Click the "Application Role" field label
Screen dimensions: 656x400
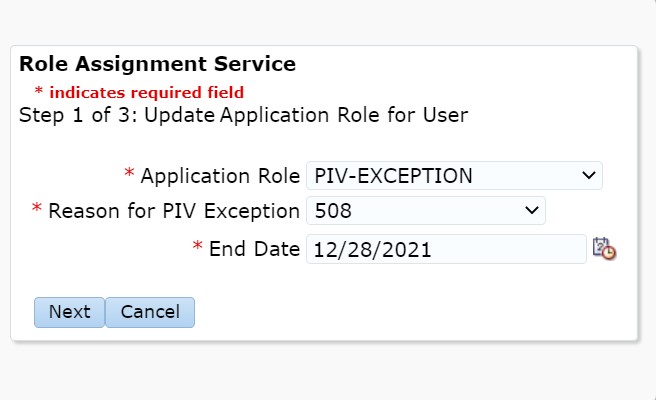coord(220,176)
